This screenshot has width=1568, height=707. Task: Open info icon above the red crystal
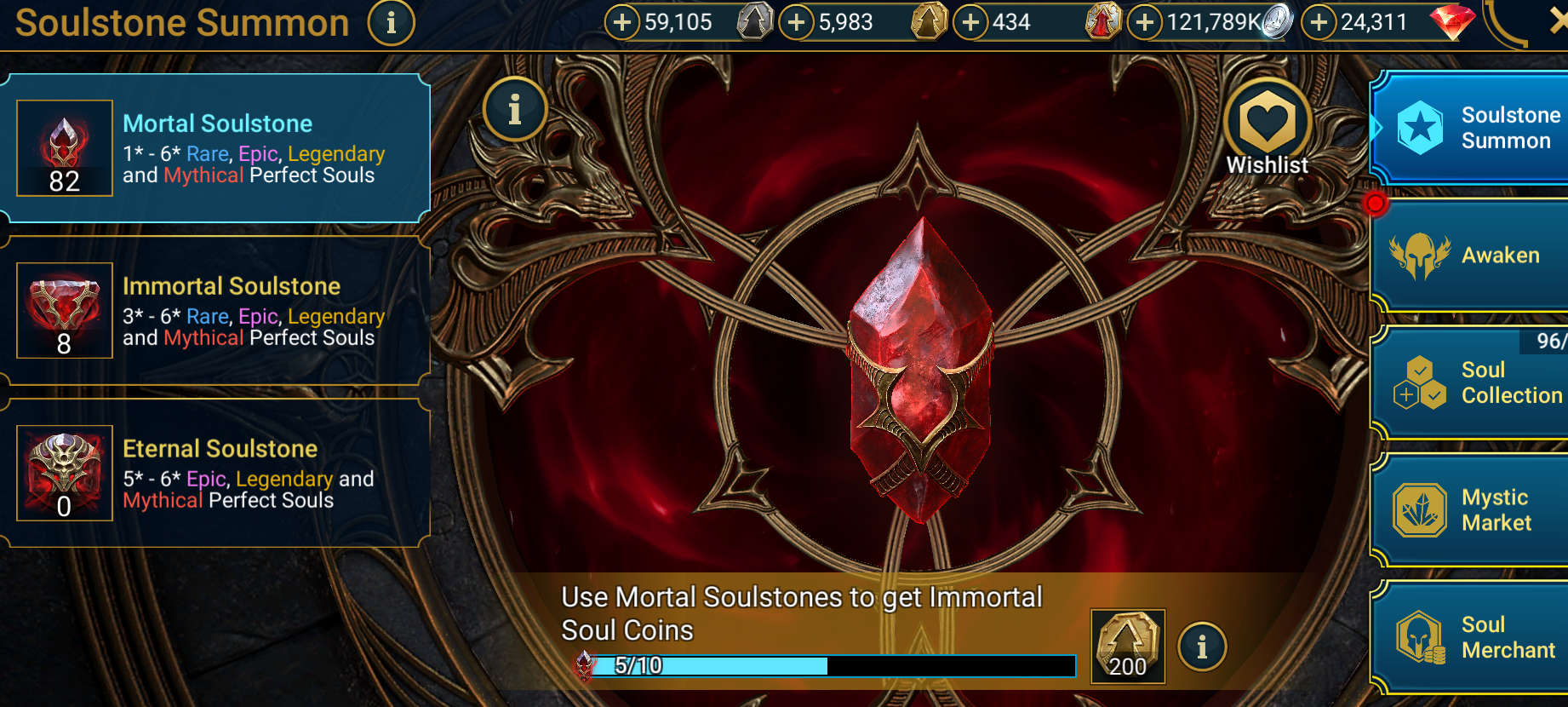514,109
